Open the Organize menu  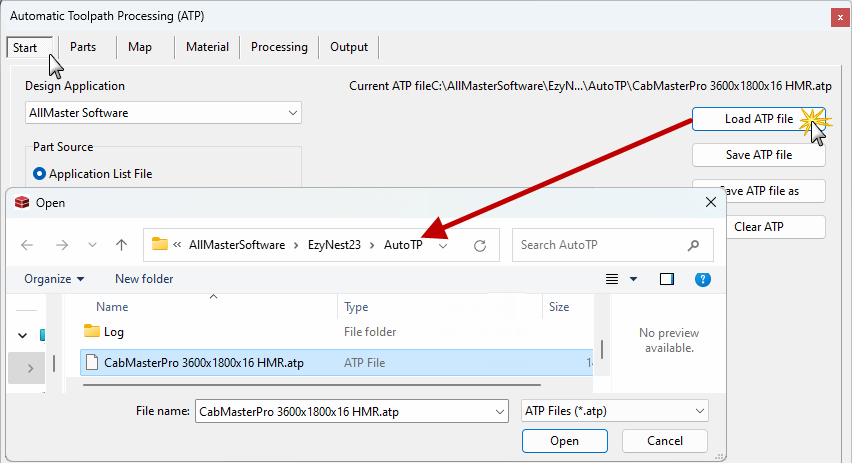coord(54,279)
